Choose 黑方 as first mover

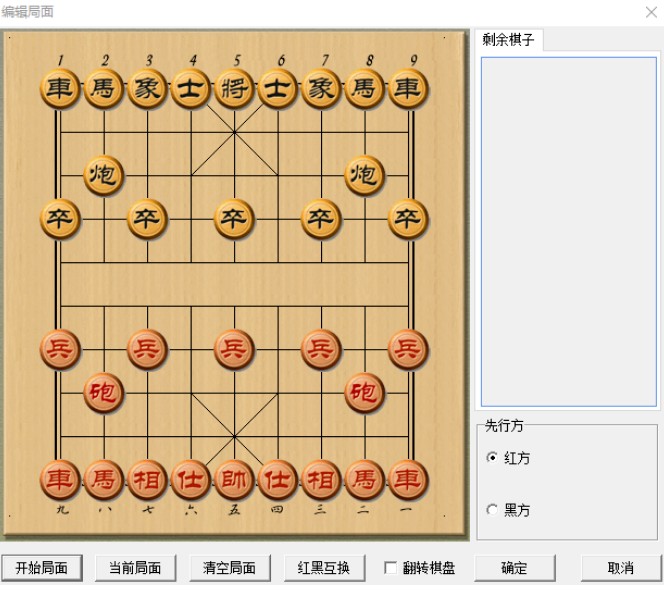491,510
